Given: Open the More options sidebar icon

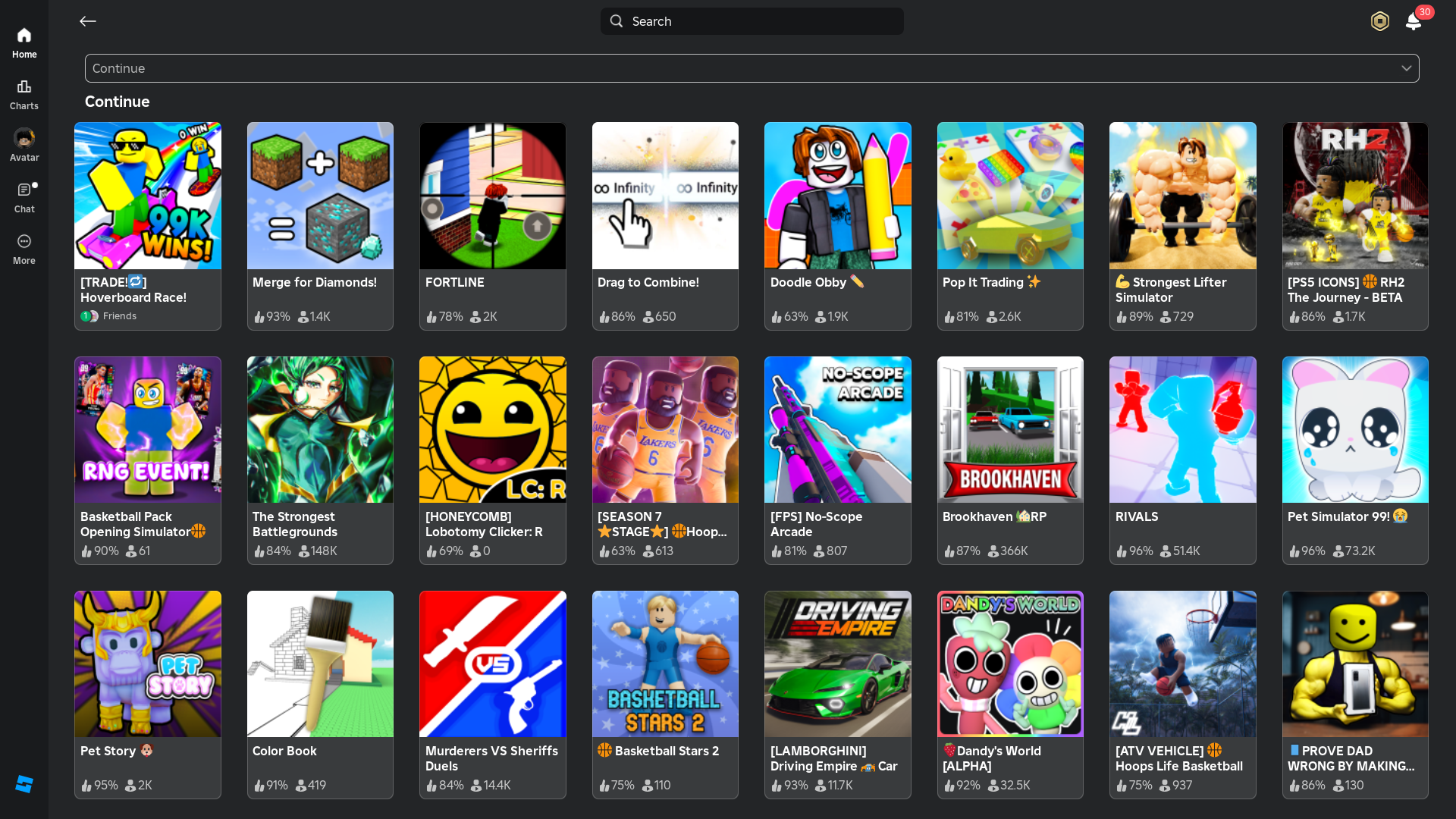Looking at the screenshot, I should [24, 242].
